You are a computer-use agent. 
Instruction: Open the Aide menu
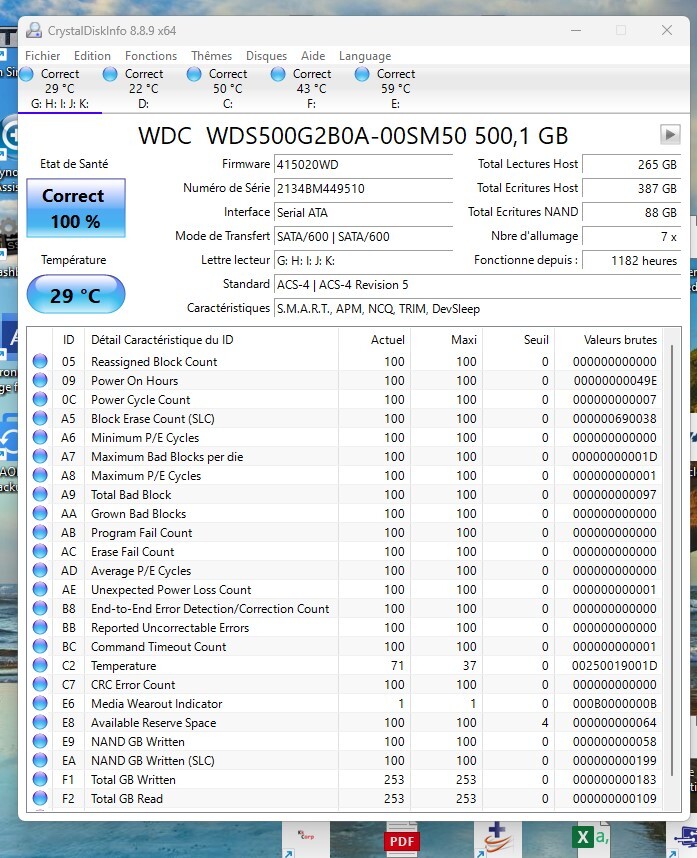(312, 56)
